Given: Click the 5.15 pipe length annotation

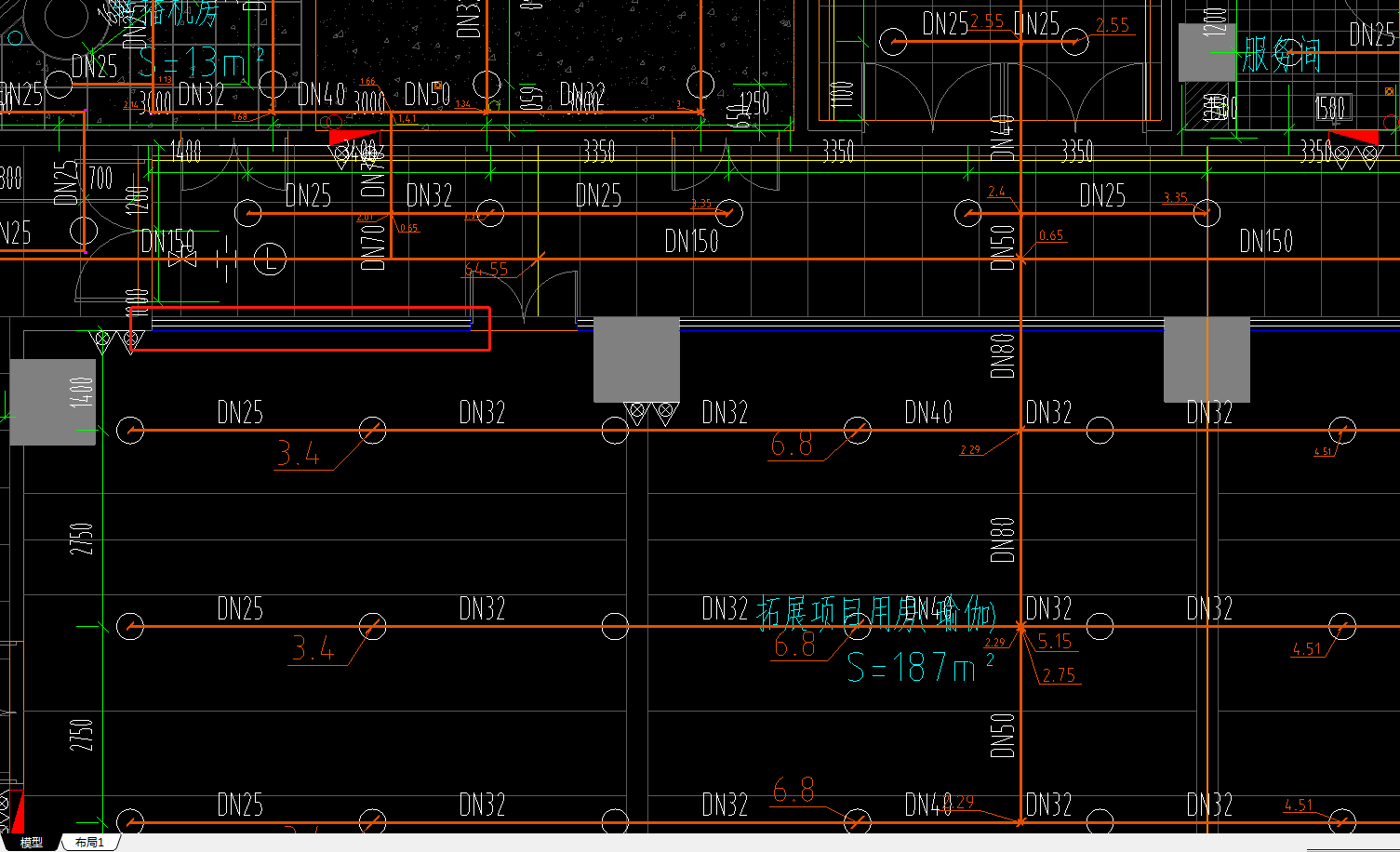Looking at the screenshot, I should coord(1055,642).
